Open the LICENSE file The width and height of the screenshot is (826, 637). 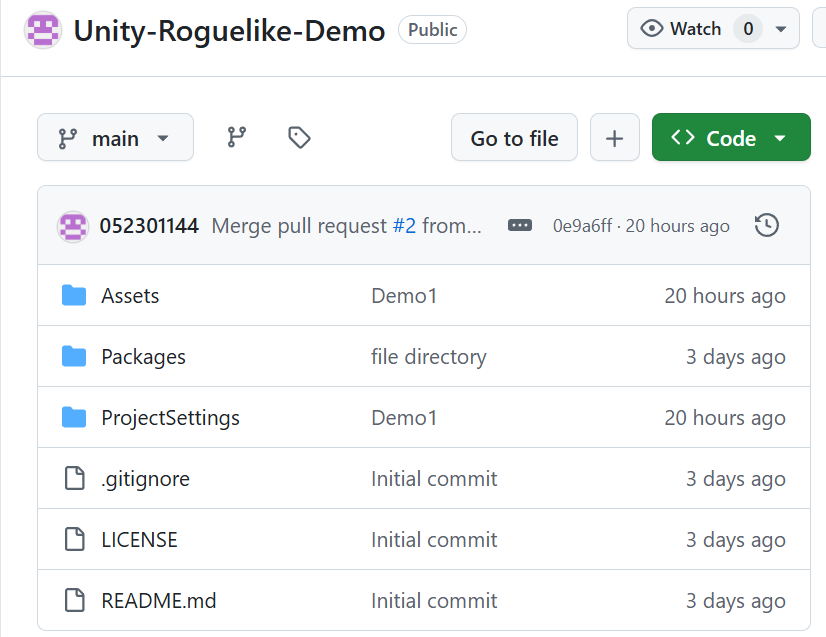pyautogui.click(x=139, y=540)
